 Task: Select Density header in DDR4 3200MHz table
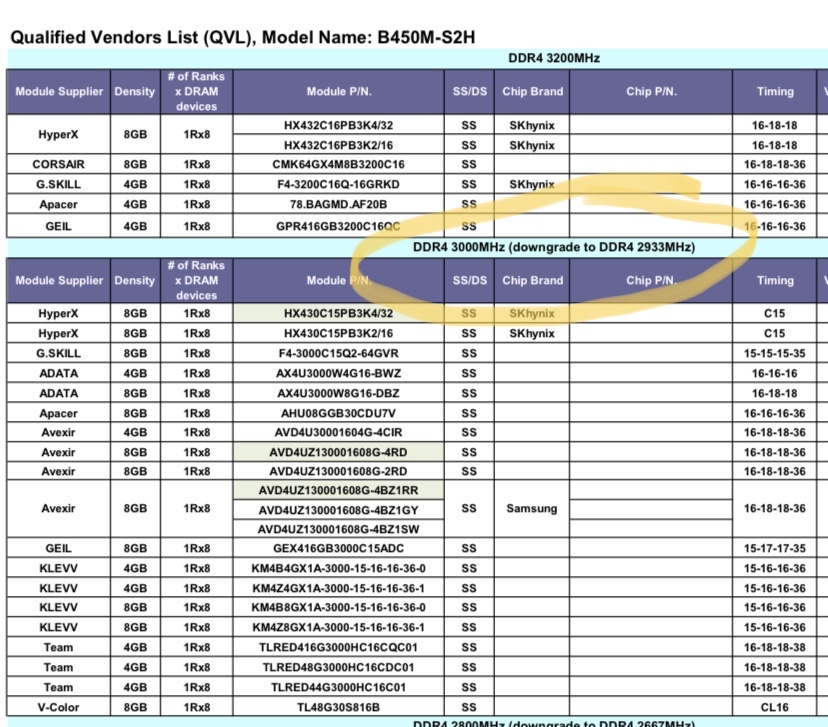point(135,91)
